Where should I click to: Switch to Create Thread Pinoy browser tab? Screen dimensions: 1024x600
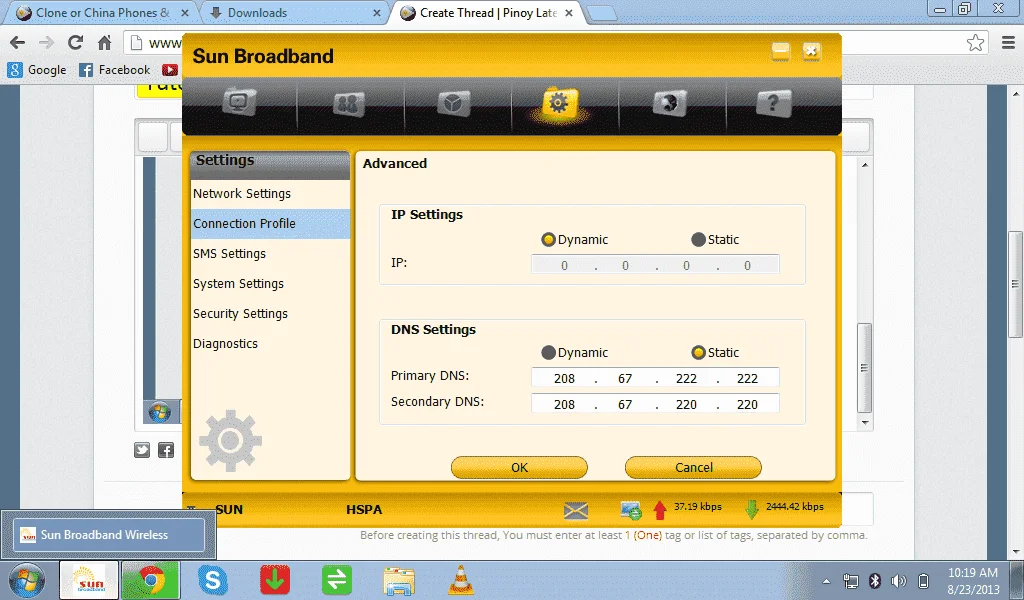click(487, 13)
